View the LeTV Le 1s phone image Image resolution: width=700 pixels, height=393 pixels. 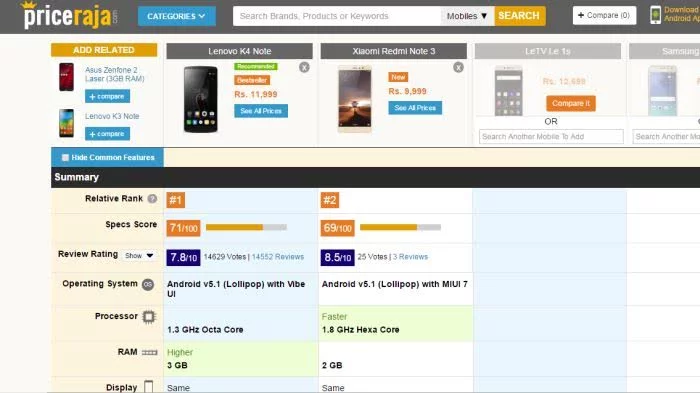508,91
